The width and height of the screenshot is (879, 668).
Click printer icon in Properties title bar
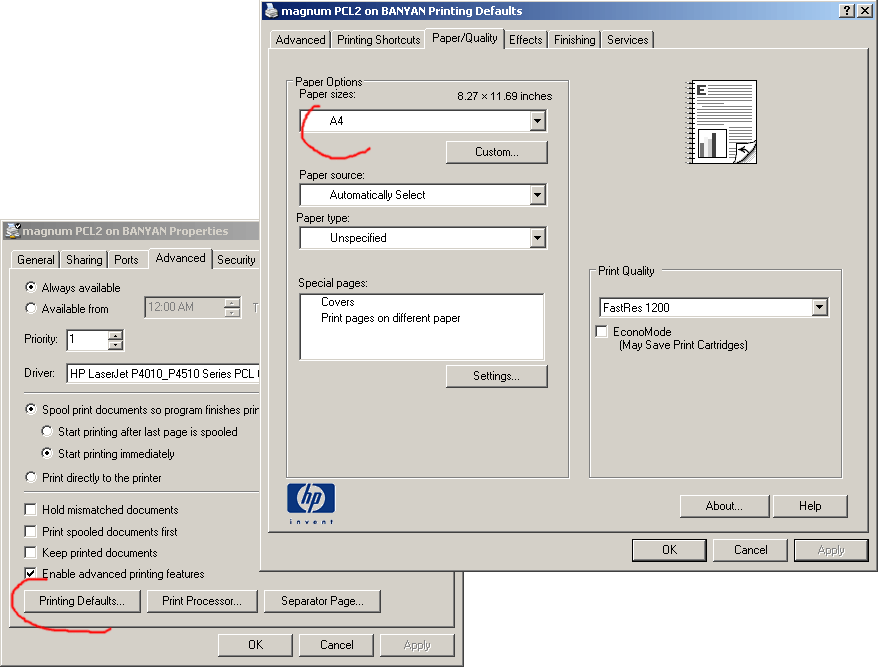[x=12, y=231]
